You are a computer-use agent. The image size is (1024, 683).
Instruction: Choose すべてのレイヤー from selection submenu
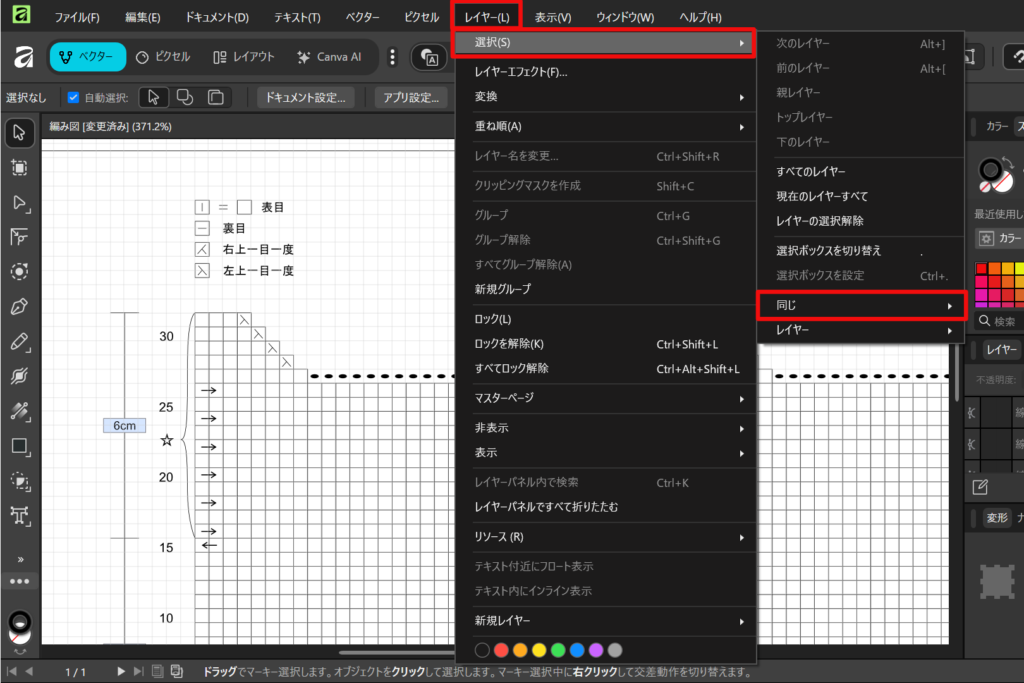(x=810, y=172)
